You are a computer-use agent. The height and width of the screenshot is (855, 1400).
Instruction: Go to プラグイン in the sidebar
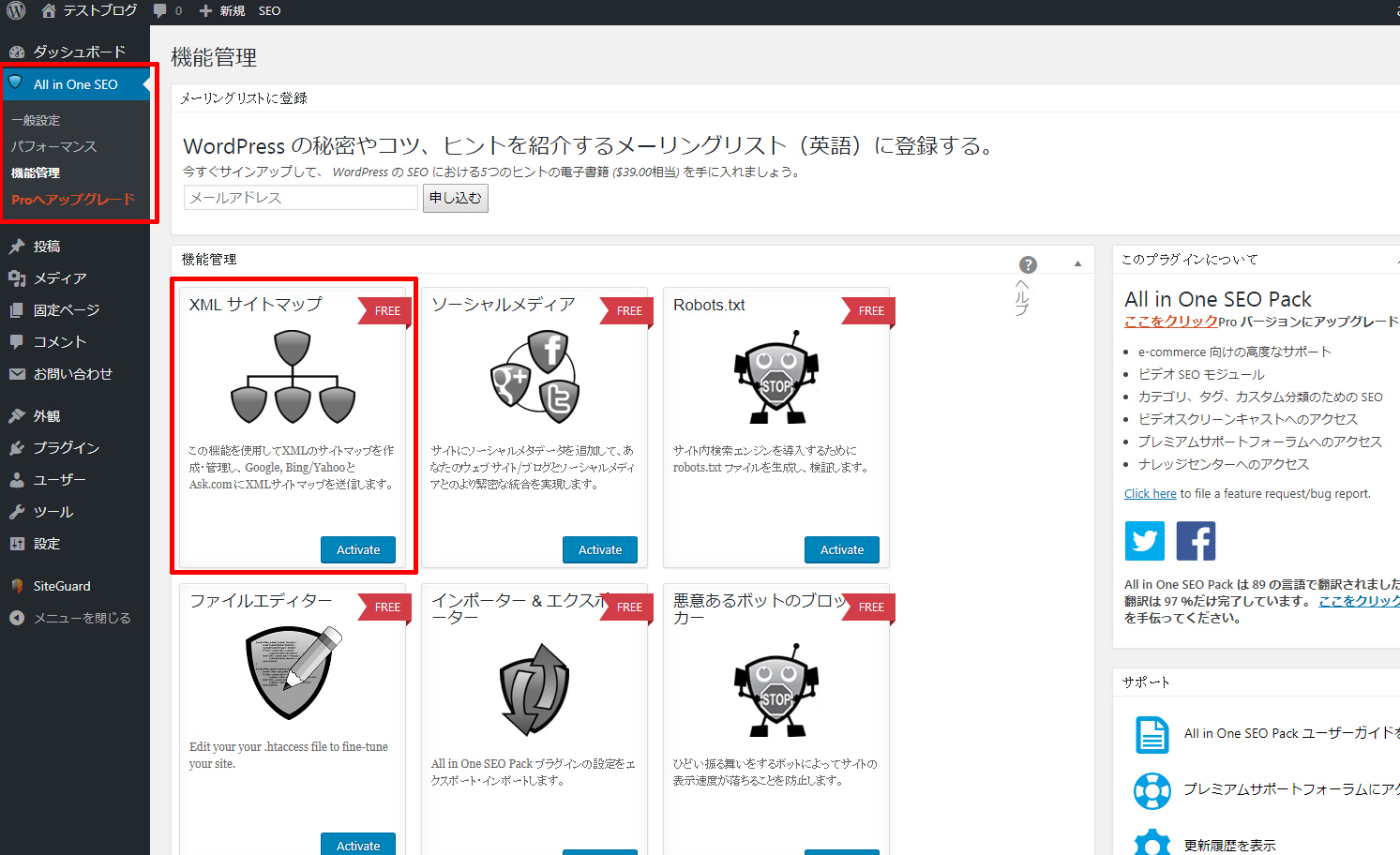pyautogui.click(x=66, y=448)
